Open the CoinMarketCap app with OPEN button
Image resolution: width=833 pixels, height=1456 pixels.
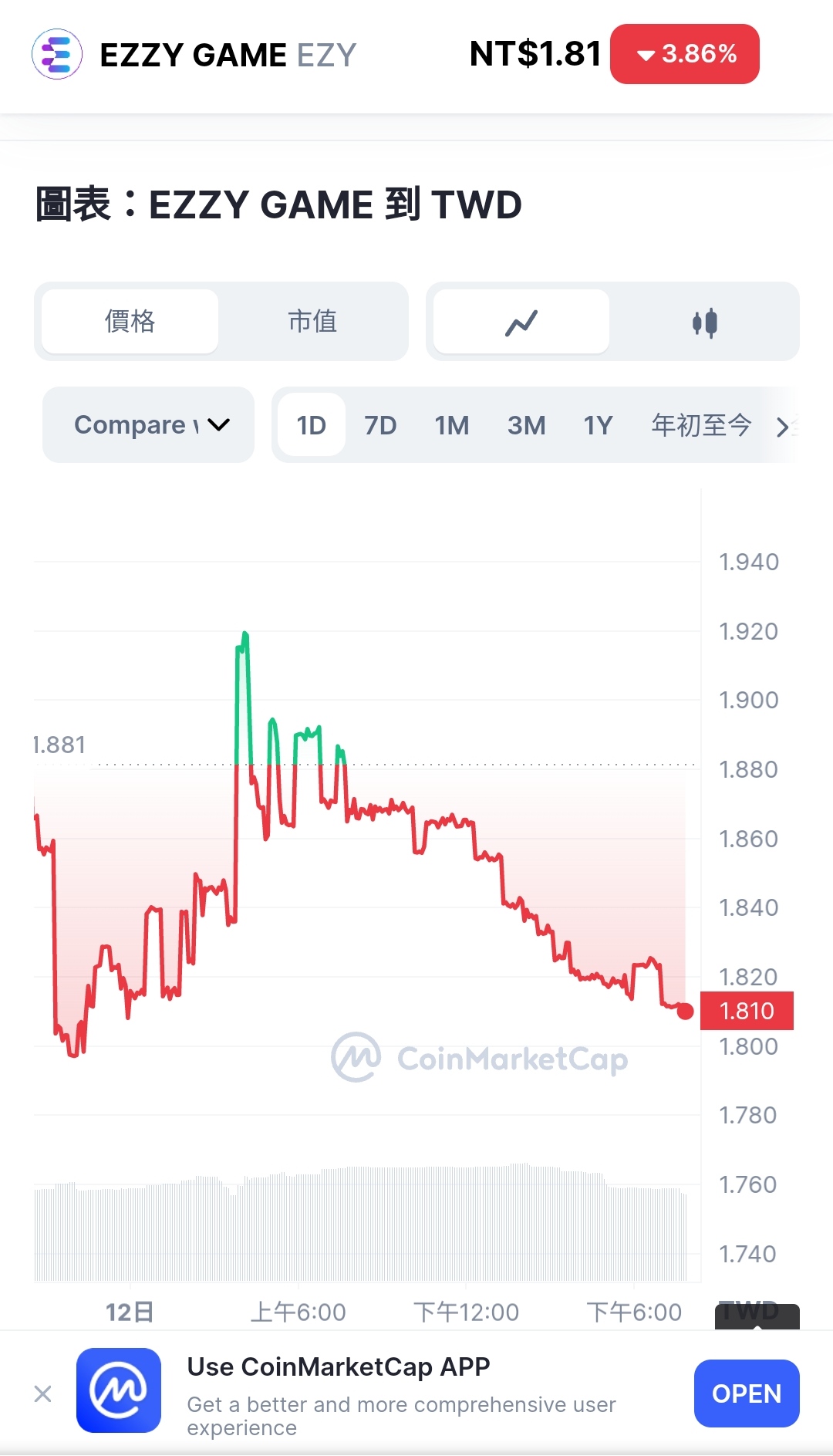coord(747,1394)
